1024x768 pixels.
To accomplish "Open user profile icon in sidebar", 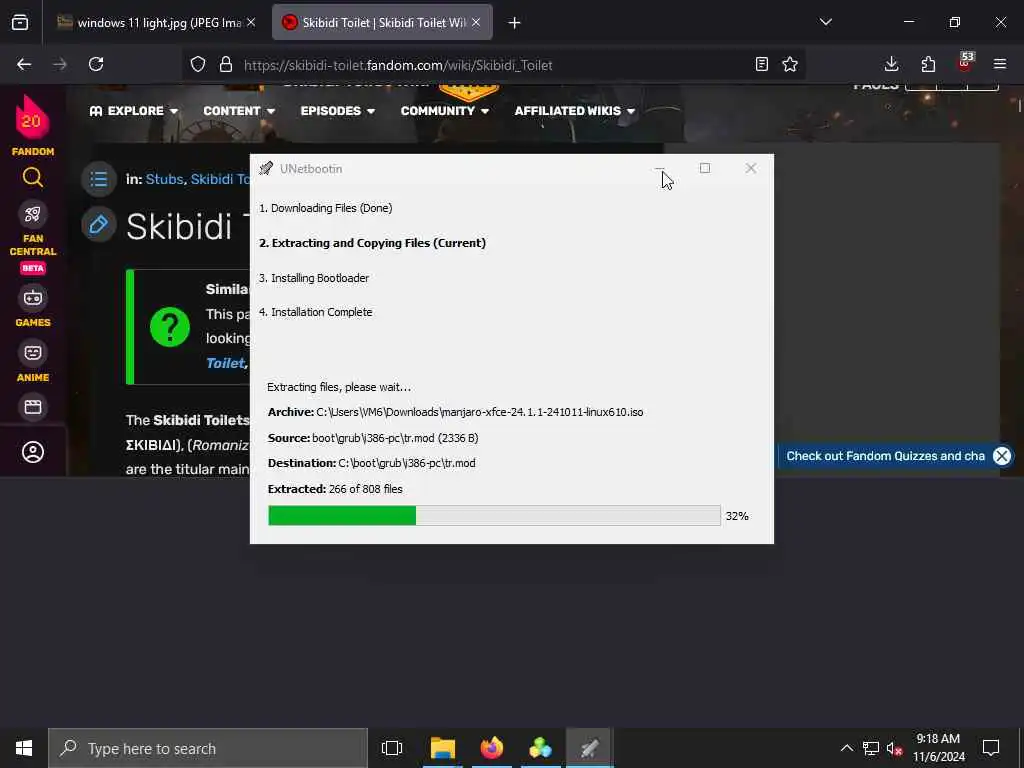I will [33, 452].
